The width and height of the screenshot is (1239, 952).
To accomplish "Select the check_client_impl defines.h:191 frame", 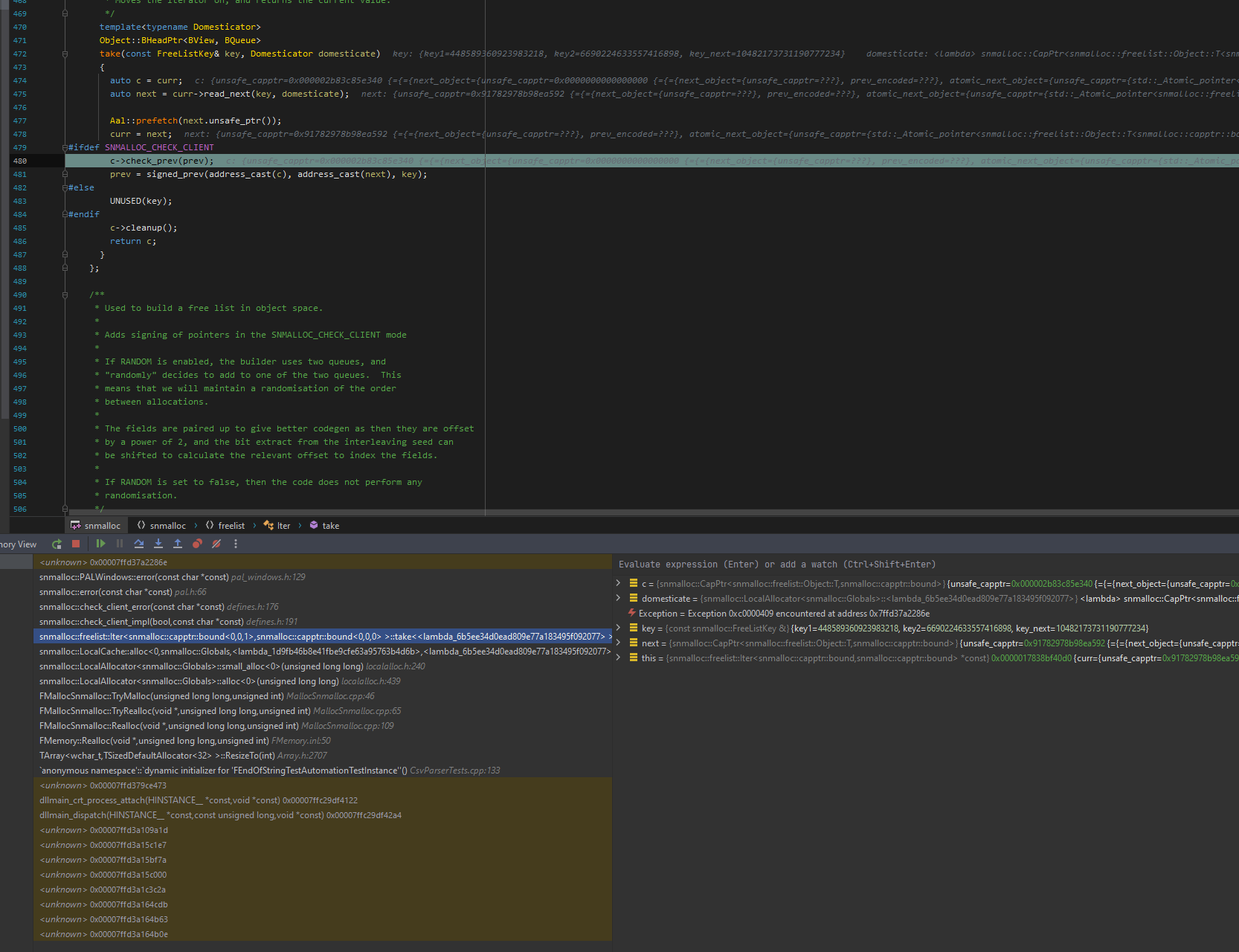I will click(323, 622).
